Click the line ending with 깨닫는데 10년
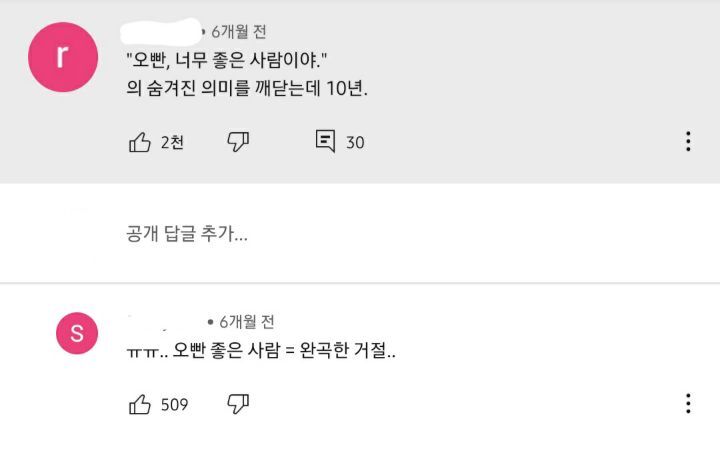The width and height of the screenshot is (720, 455). pos(248,88)
